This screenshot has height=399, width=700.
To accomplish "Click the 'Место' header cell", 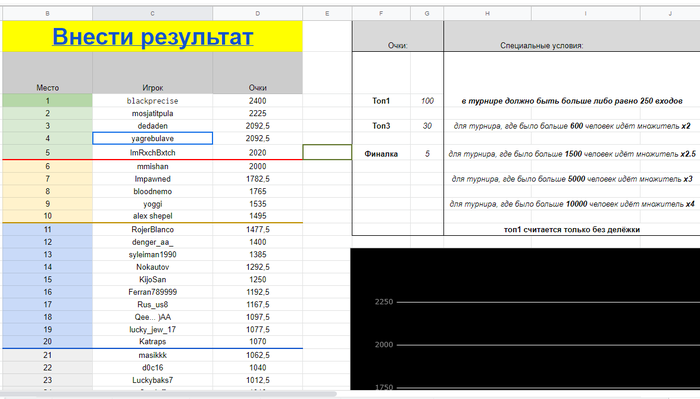I will (47, 73).
